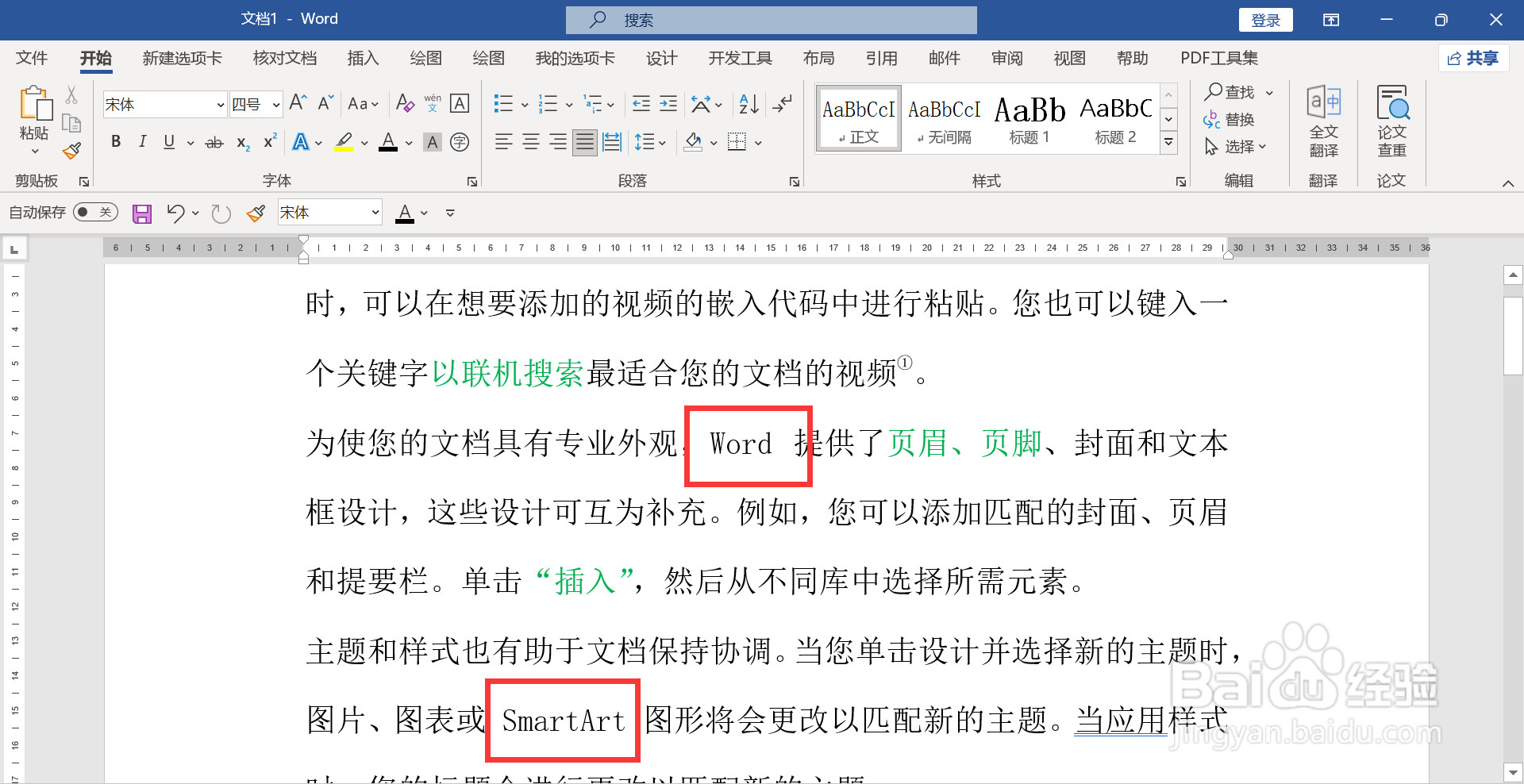Click the Undo arrow icon
Screen dimensions: 1524x784
pos(175,213)
